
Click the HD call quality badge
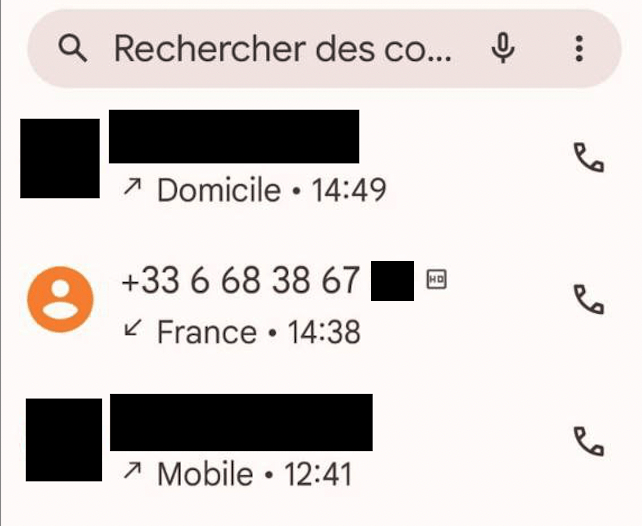[435, 281]
